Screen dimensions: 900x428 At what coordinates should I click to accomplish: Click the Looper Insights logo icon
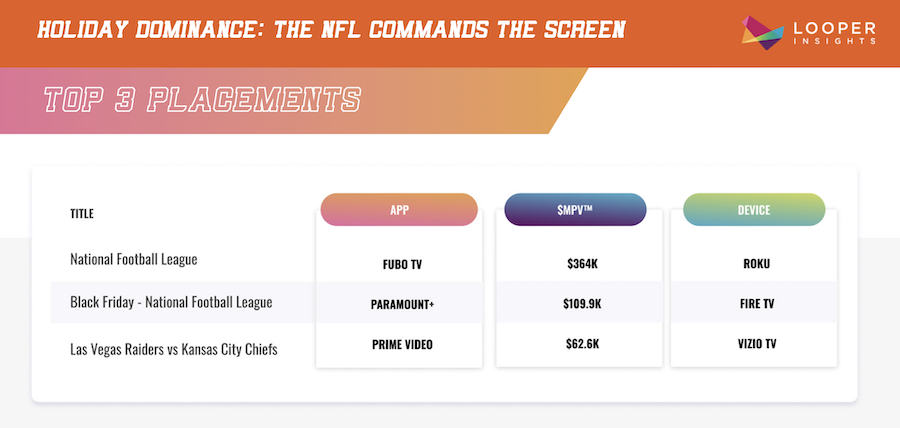(761, 31)
